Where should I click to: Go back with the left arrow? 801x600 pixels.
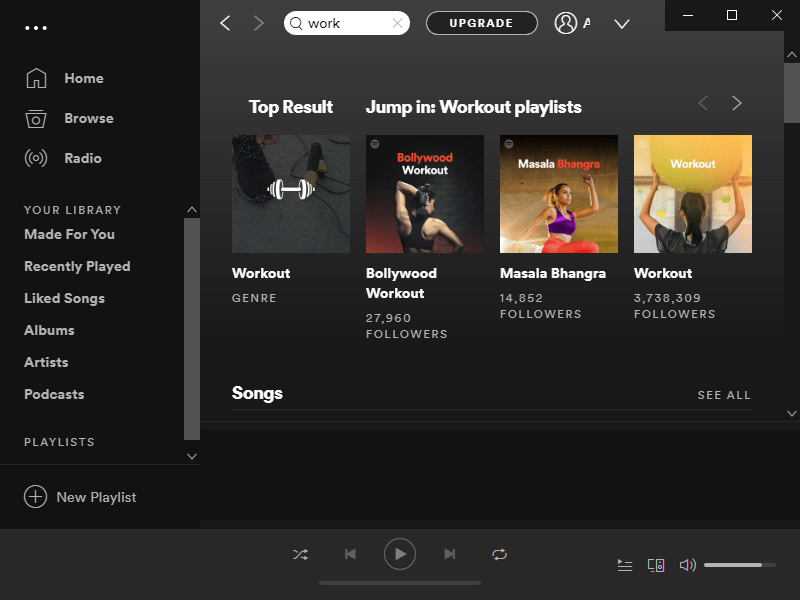pyautogui.click(x=225, y=23)
